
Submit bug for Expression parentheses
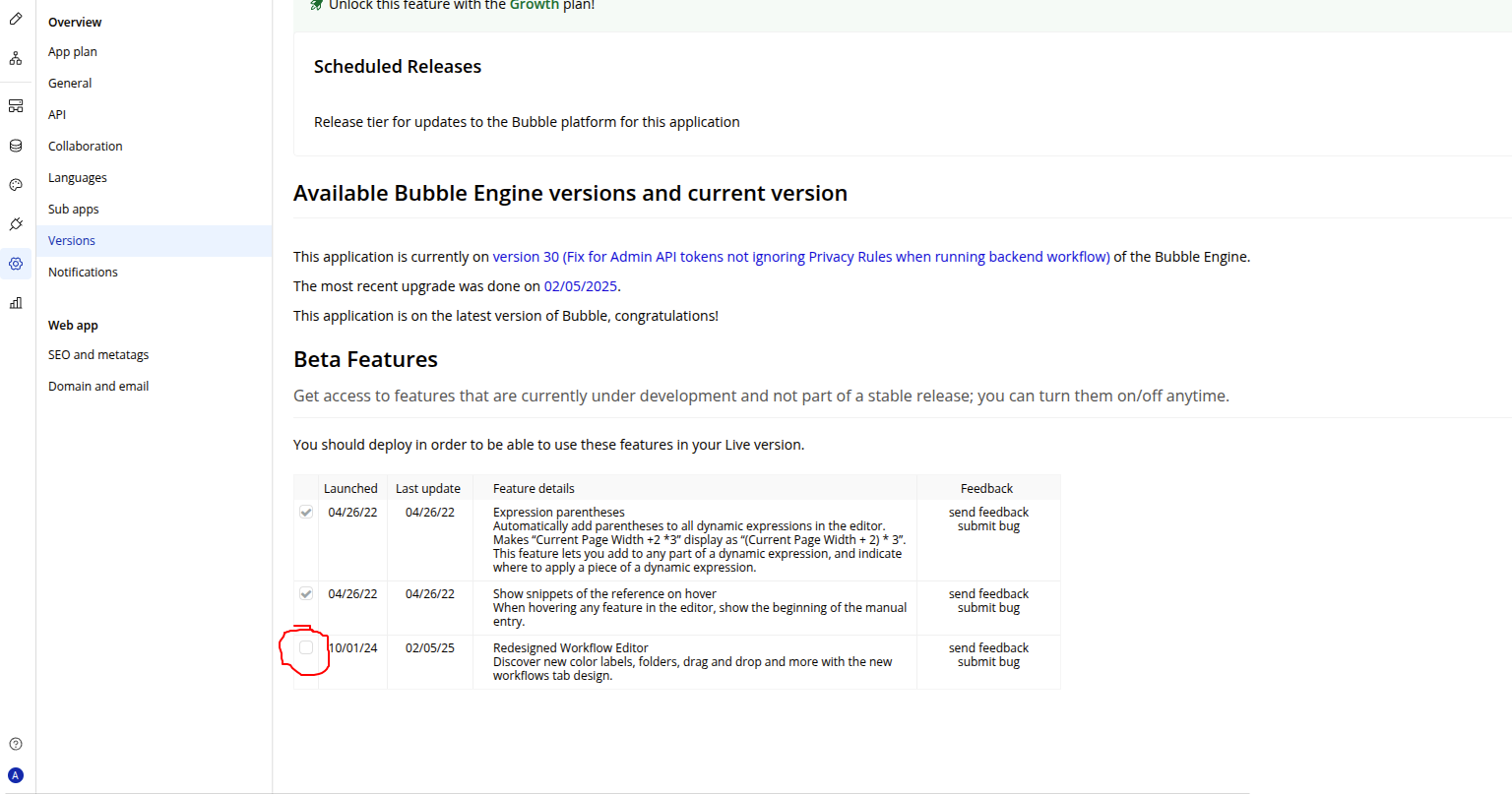988,526
